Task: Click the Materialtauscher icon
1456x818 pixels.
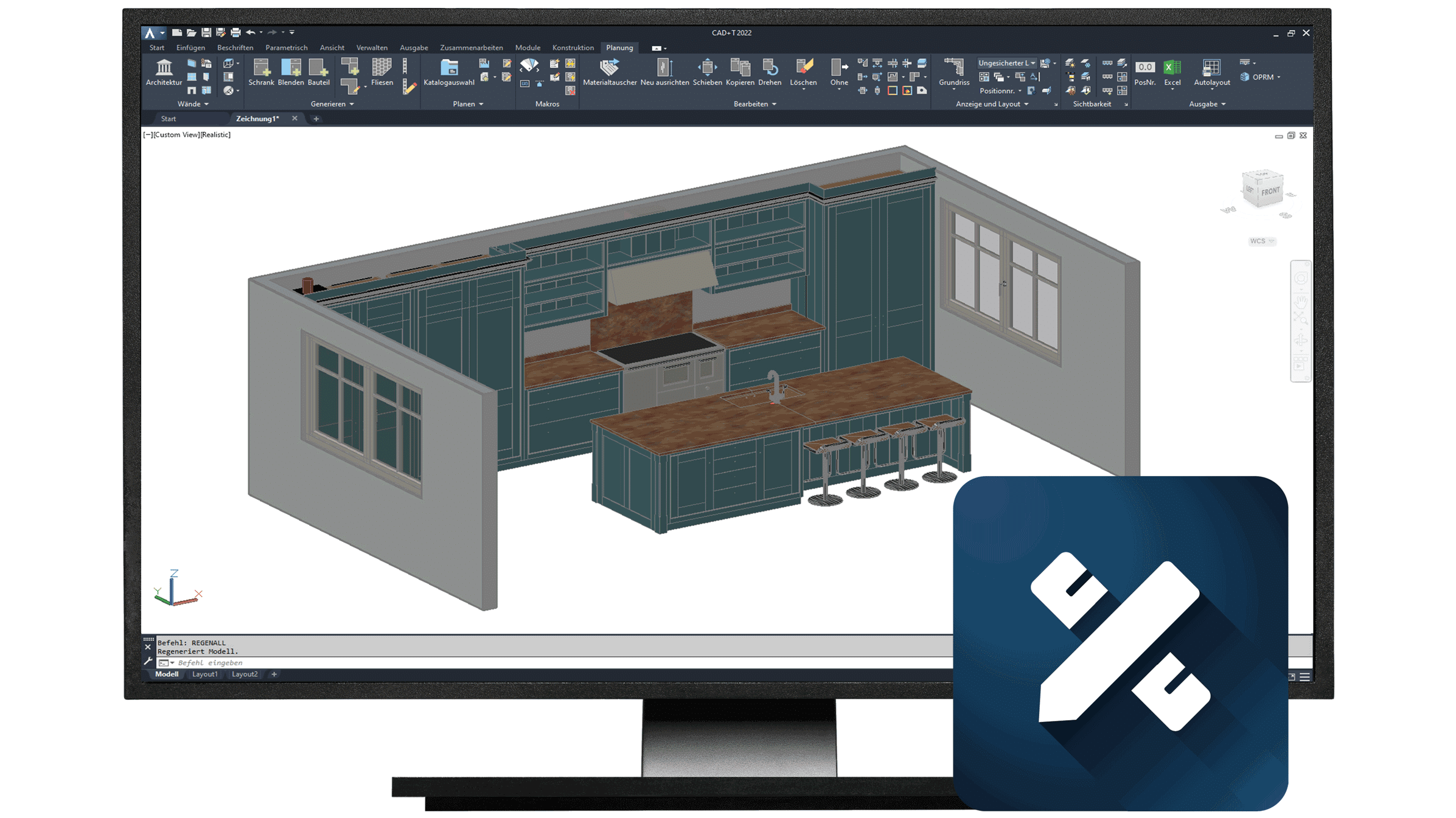Action: [609, 68]
